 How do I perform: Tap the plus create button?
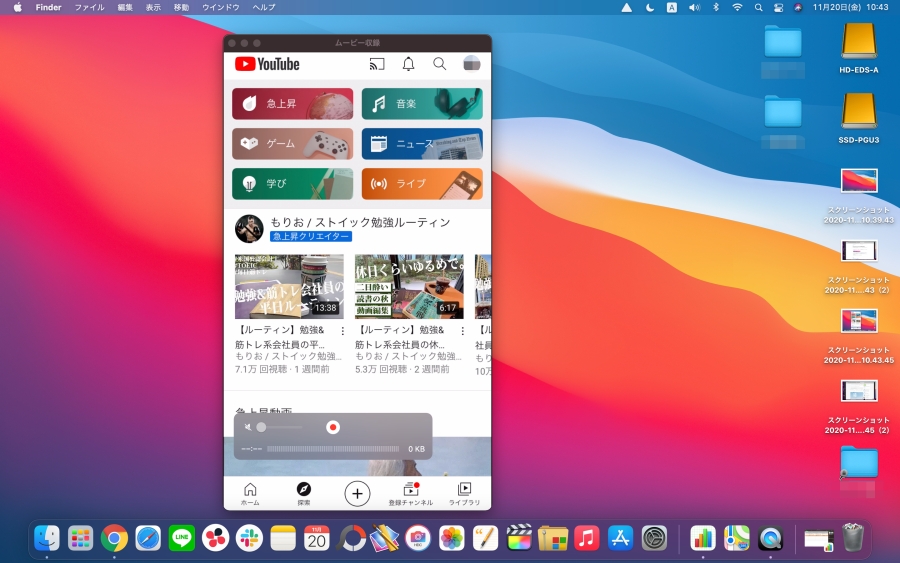[x=357, y=494]
